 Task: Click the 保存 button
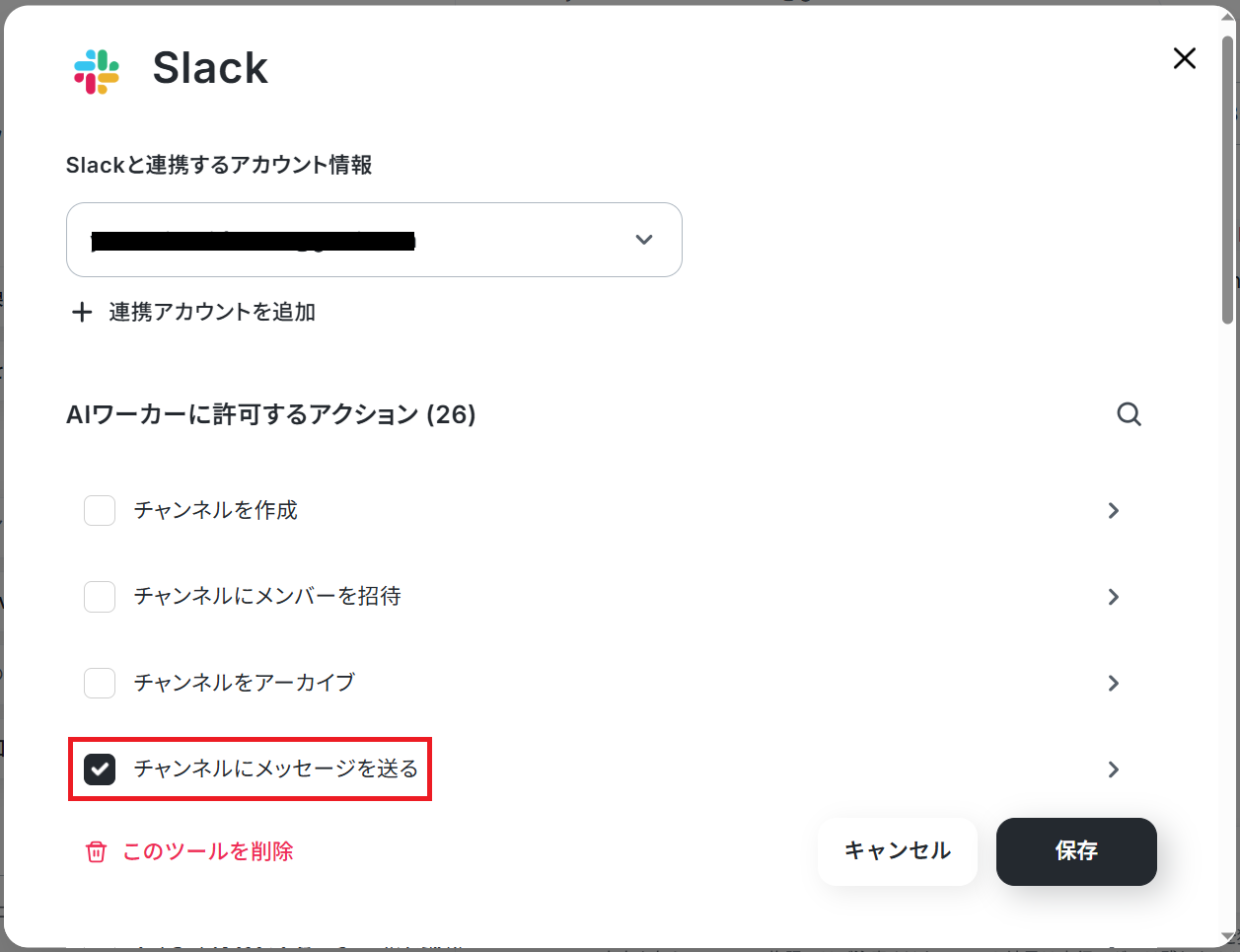pos(1076,851)
